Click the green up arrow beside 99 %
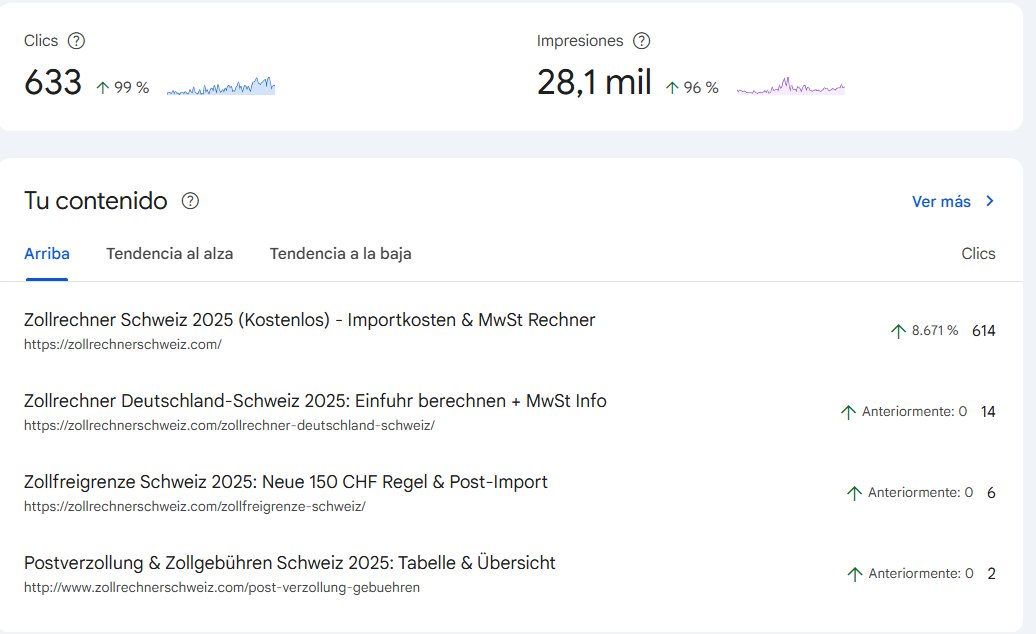 (105, 88)
